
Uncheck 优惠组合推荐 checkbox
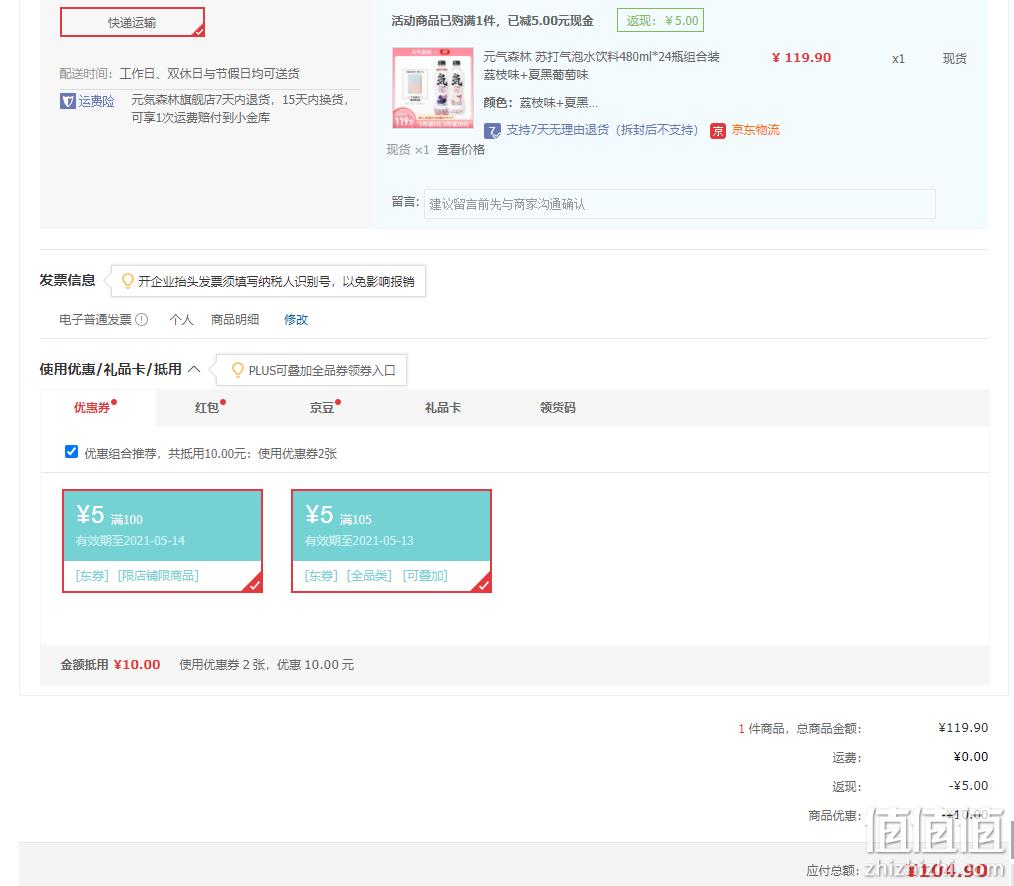tap(72, 452)
